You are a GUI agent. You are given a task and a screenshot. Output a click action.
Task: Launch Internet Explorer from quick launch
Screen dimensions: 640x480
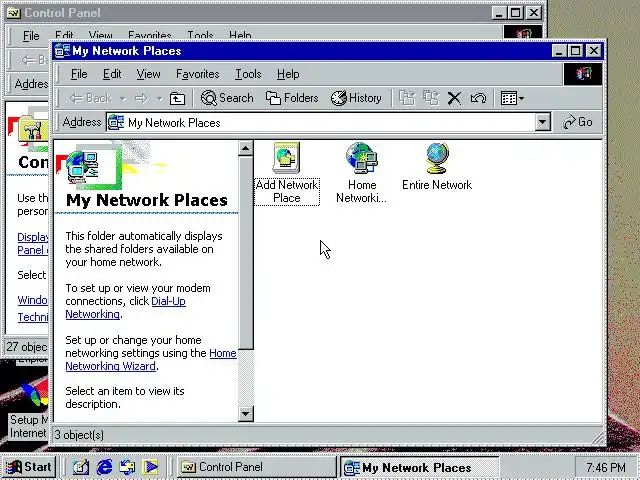104,467
